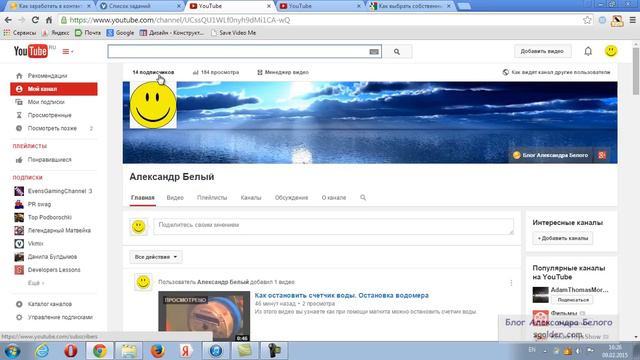Open the on-screen keyboard icon in search box
The height and width of the screenshot is (360, 640).
tap(374, 52)
